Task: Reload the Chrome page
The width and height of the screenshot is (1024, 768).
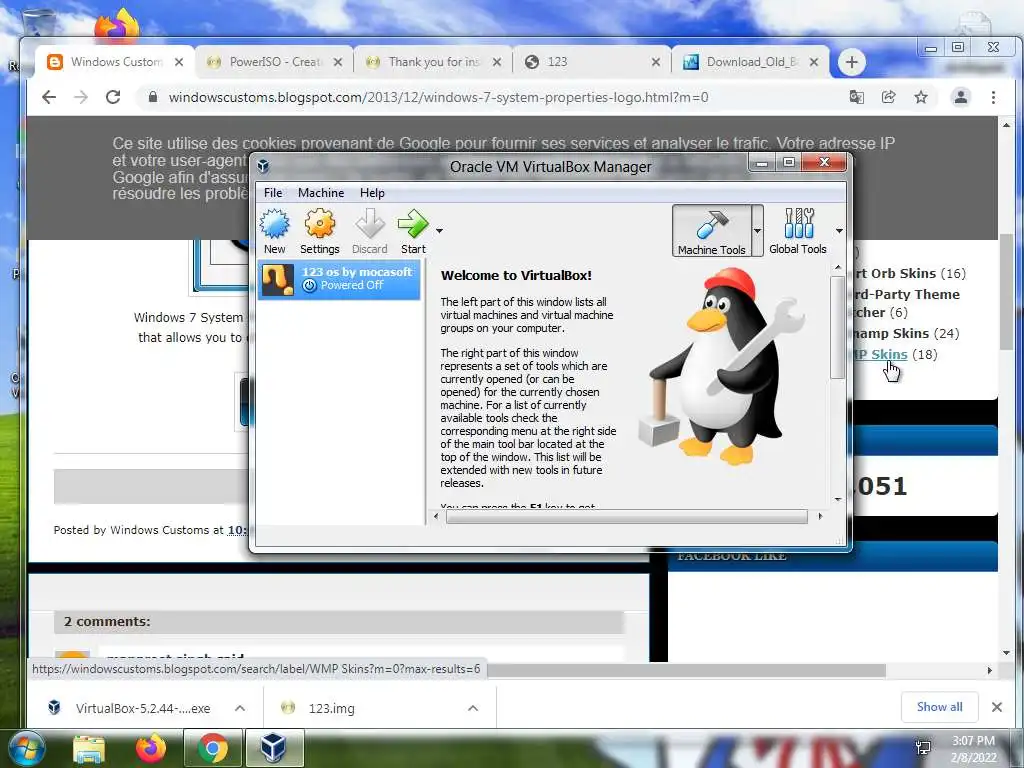Action: [113, 97]
